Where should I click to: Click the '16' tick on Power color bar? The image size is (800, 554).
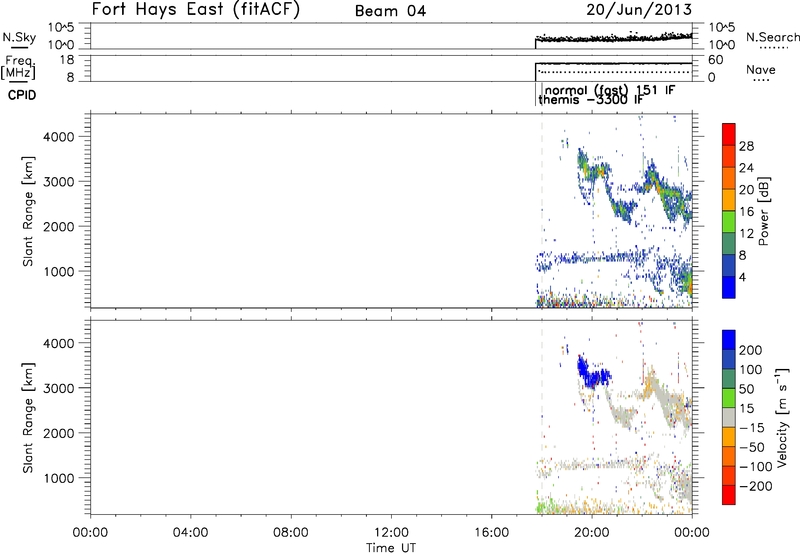746,212
